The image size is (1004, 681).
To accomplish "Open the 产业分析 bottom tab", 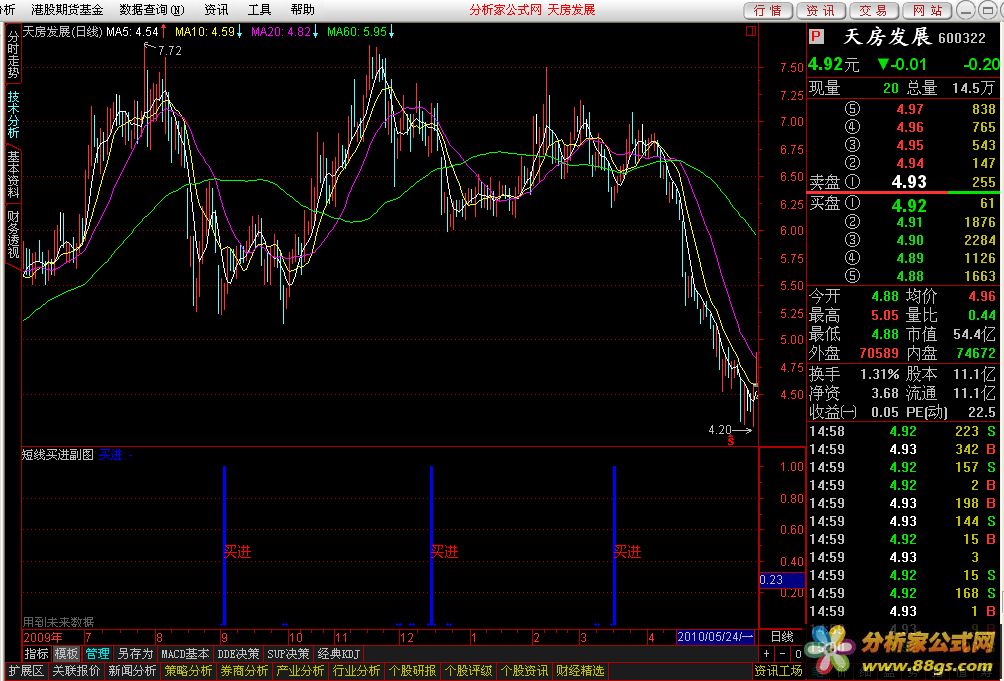I will point(300,670).
